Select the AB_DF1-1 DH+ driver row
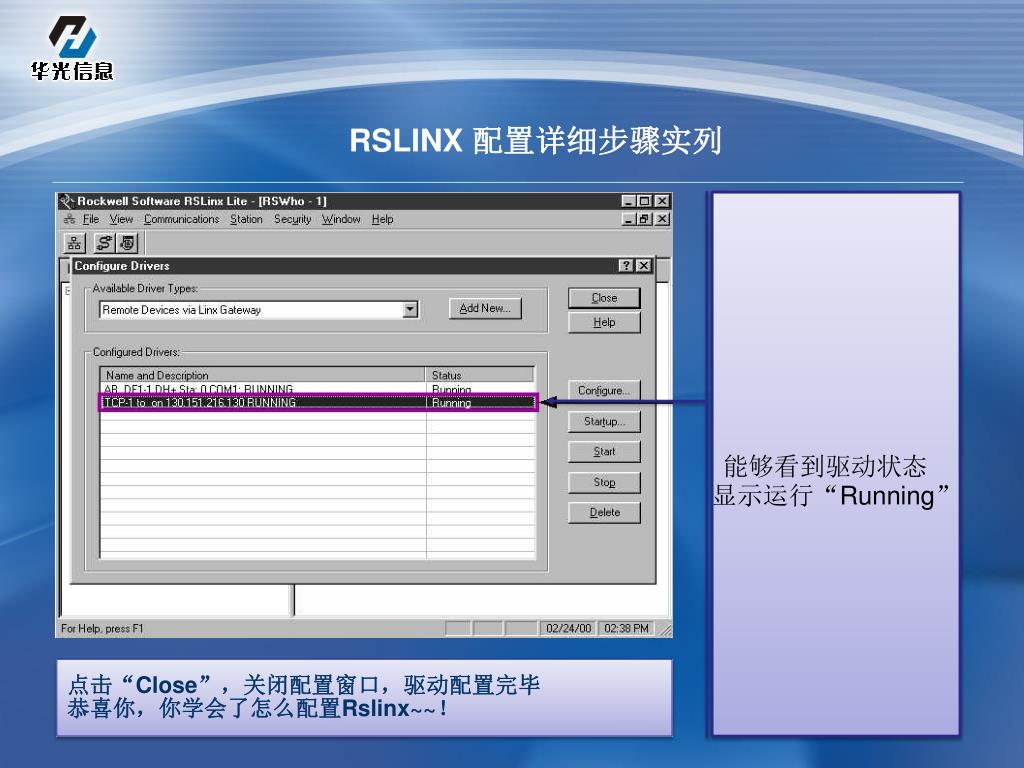The height and width of the screenshot is (768, 1024). (x=317, y=389)
